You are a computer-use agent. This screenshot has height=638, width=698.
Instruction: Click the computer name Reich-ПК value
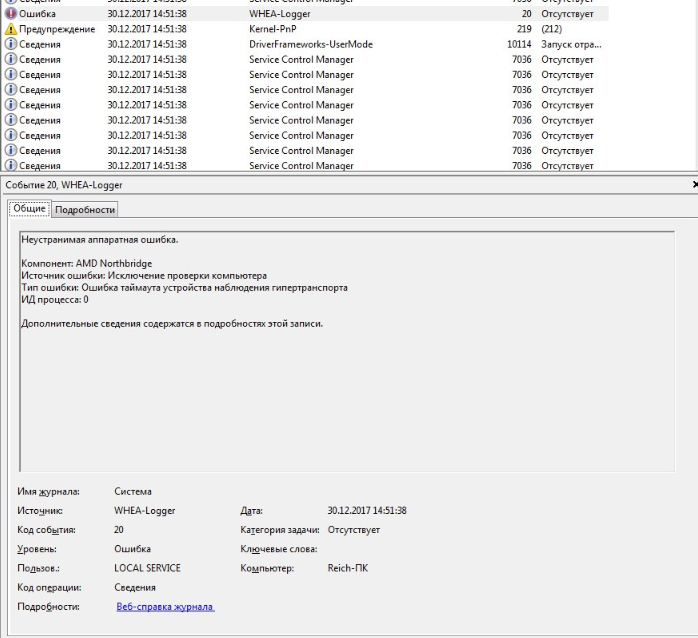click(x=348, y=568)
